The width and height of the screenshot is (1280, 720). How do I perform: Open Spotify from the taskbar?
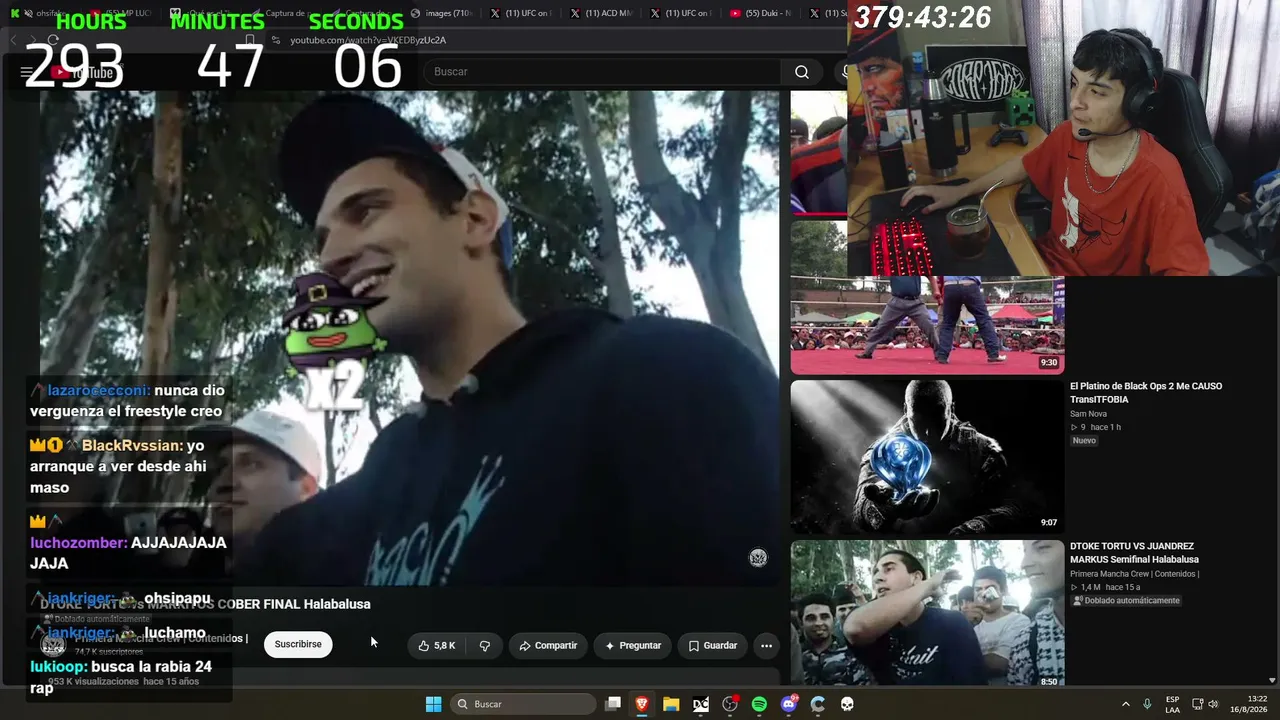click(x=759, y=704)
